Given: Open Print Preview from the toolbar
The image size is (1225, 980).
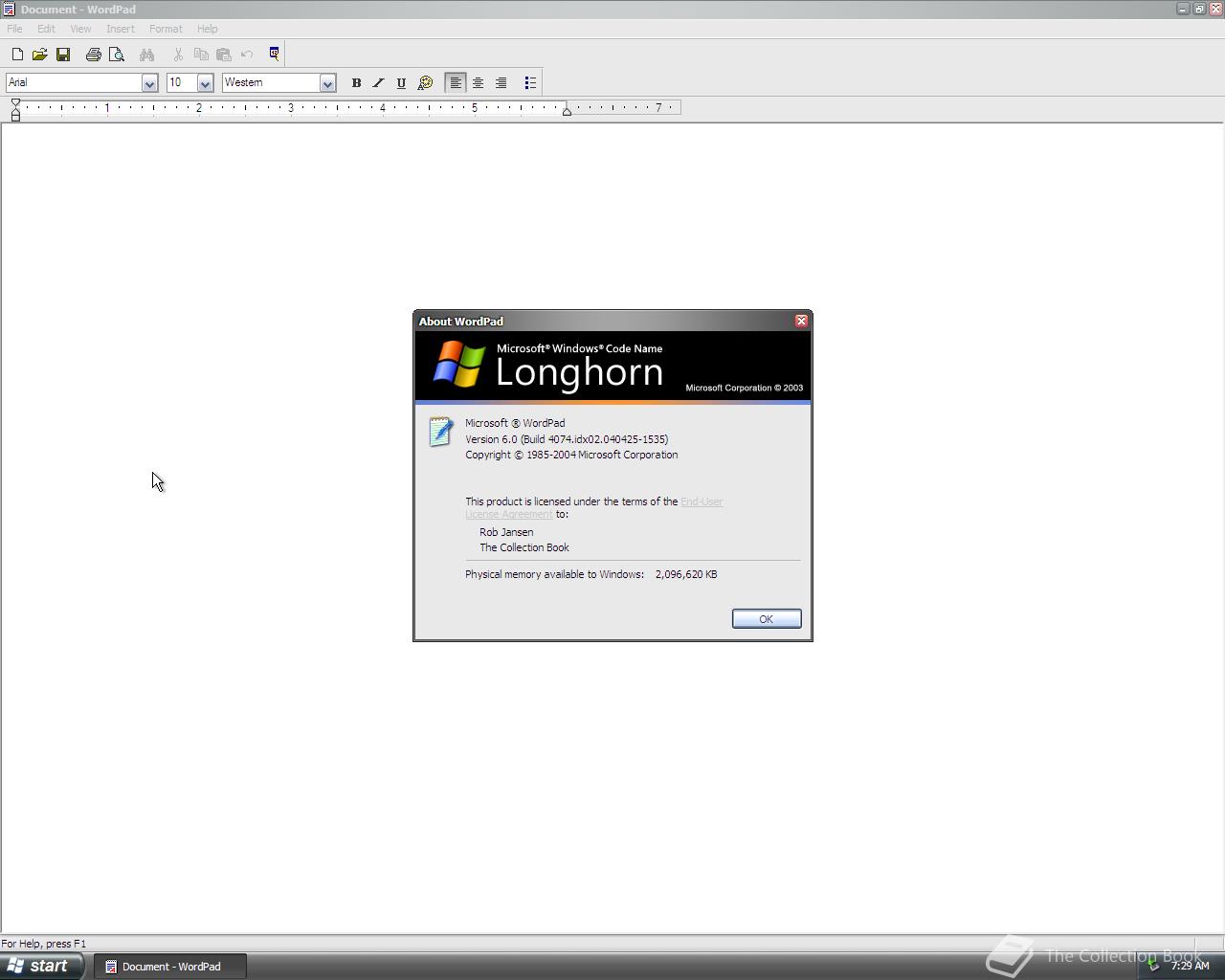Looking at the screenshot, I should coord(117,55).
